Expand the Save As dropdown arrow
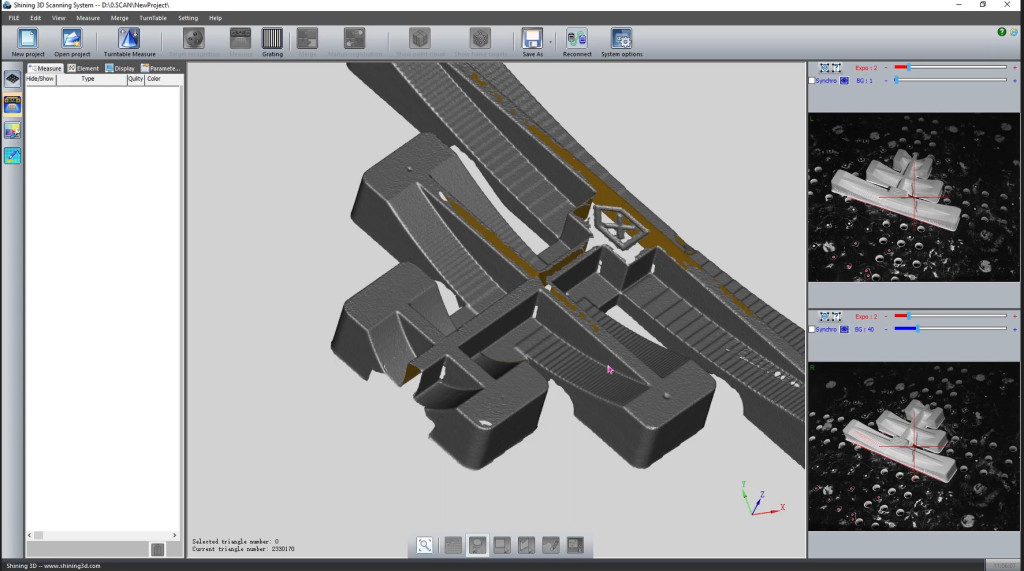The height and width of the screenshot is (571, 1024). tap(551, 41)
